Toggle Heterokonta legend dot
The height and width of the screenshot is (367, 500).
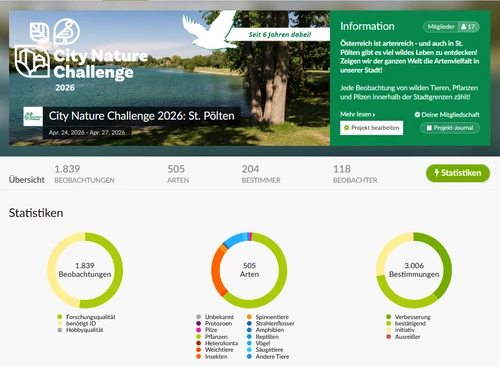click(x=199, y=343)
